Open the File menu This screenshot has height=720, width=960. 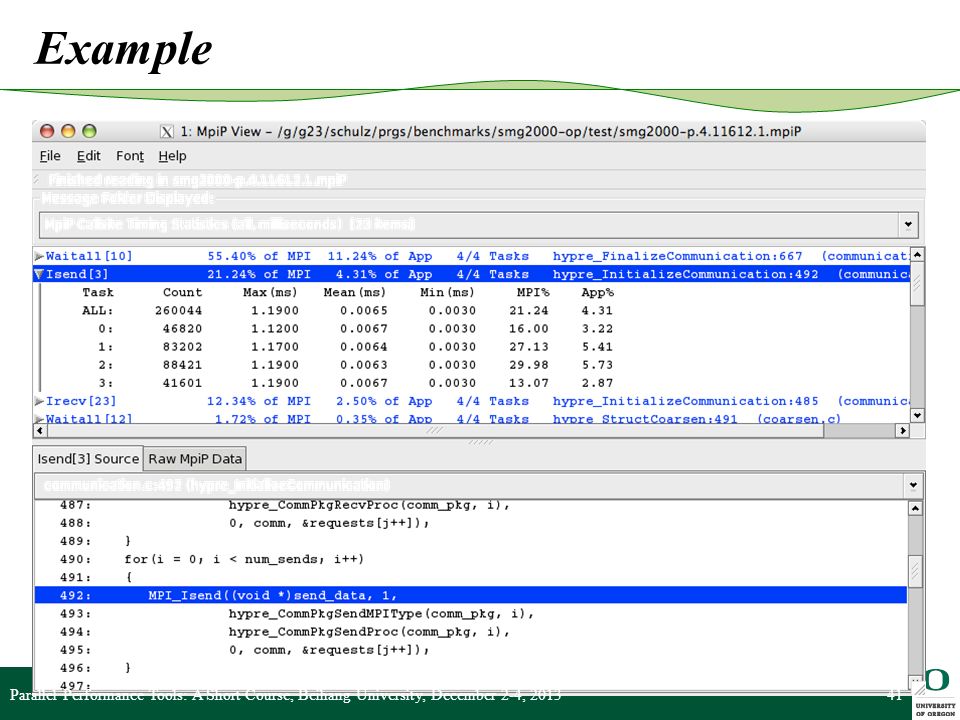point(50,156)
